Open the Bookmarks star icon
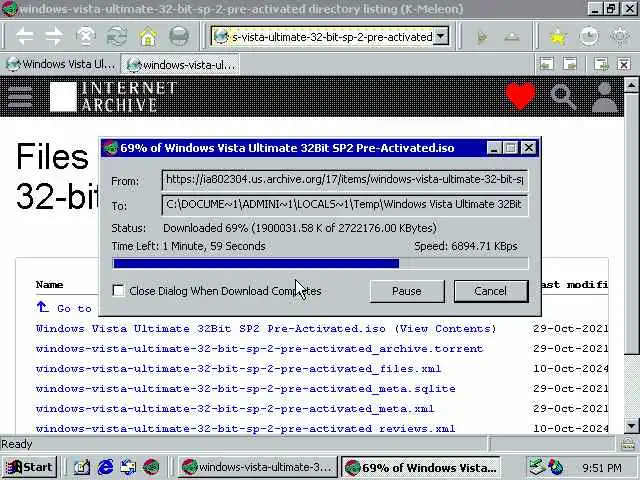This screenshot has height=480, width=640. 558,37
